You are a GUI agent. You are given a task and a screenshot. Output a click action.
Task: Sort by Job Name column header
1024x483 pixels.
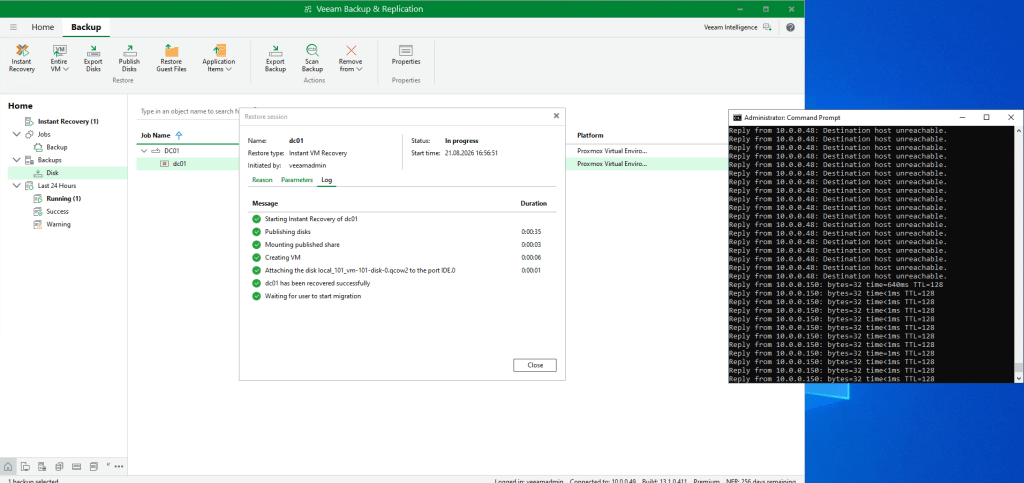155,135
